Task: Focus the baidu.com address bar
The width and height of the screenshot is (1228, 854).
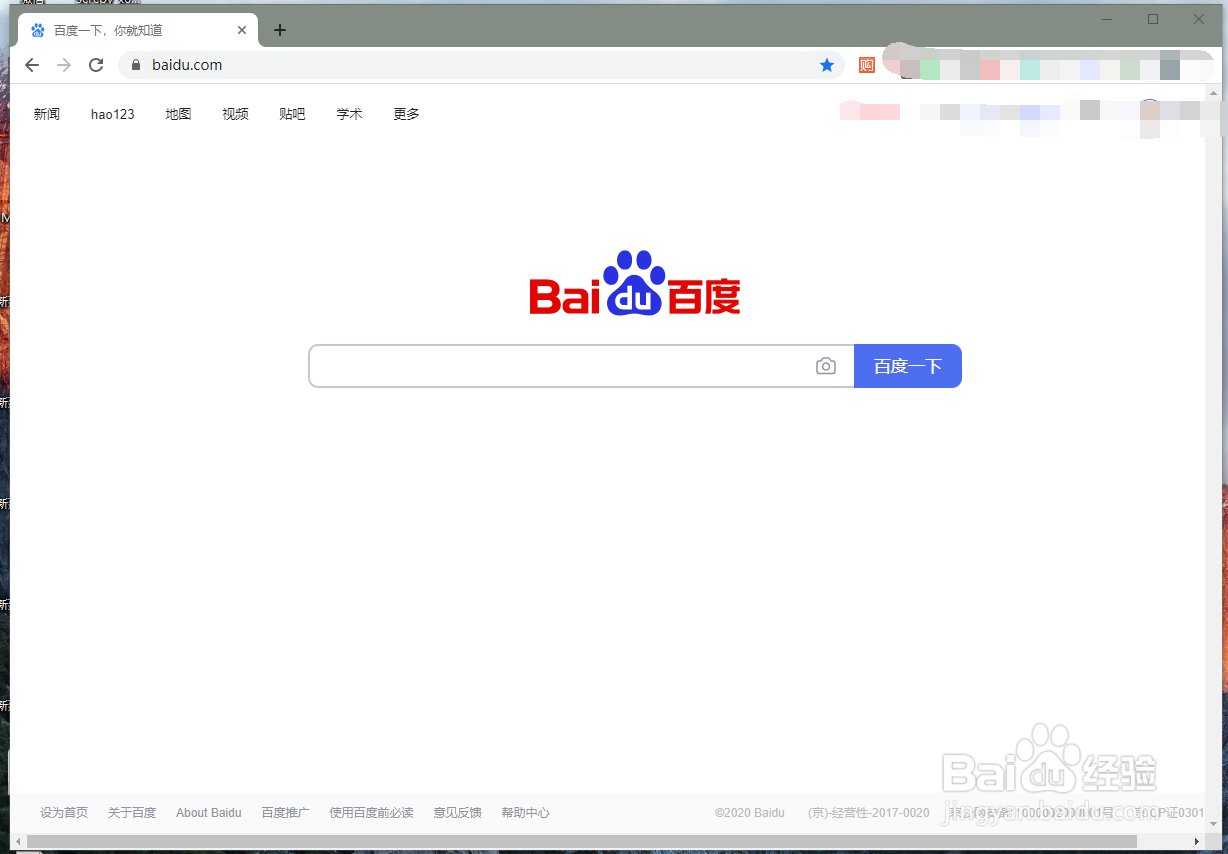Action: [480, 65]
